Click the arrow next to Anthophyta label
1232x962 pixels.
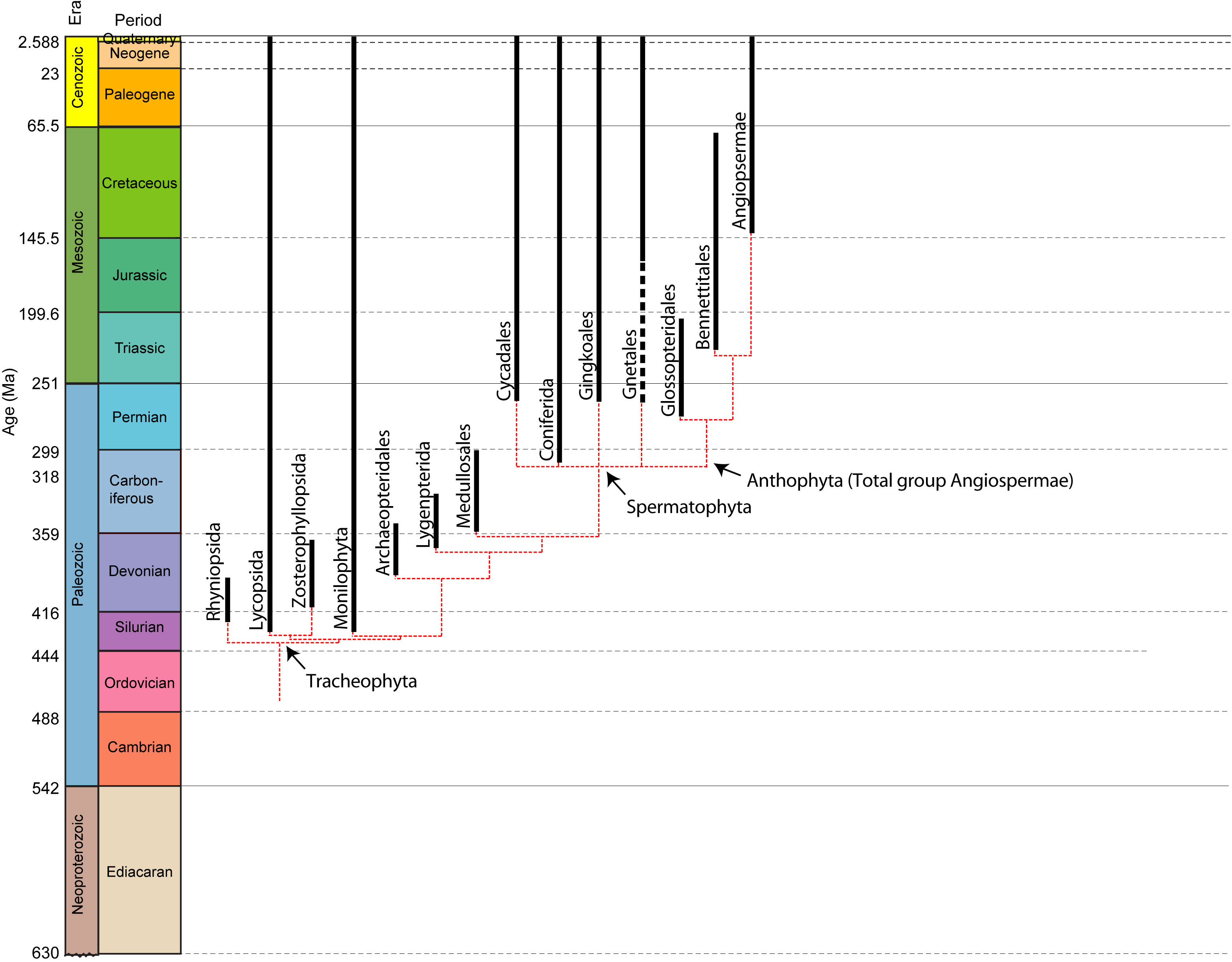727,470
